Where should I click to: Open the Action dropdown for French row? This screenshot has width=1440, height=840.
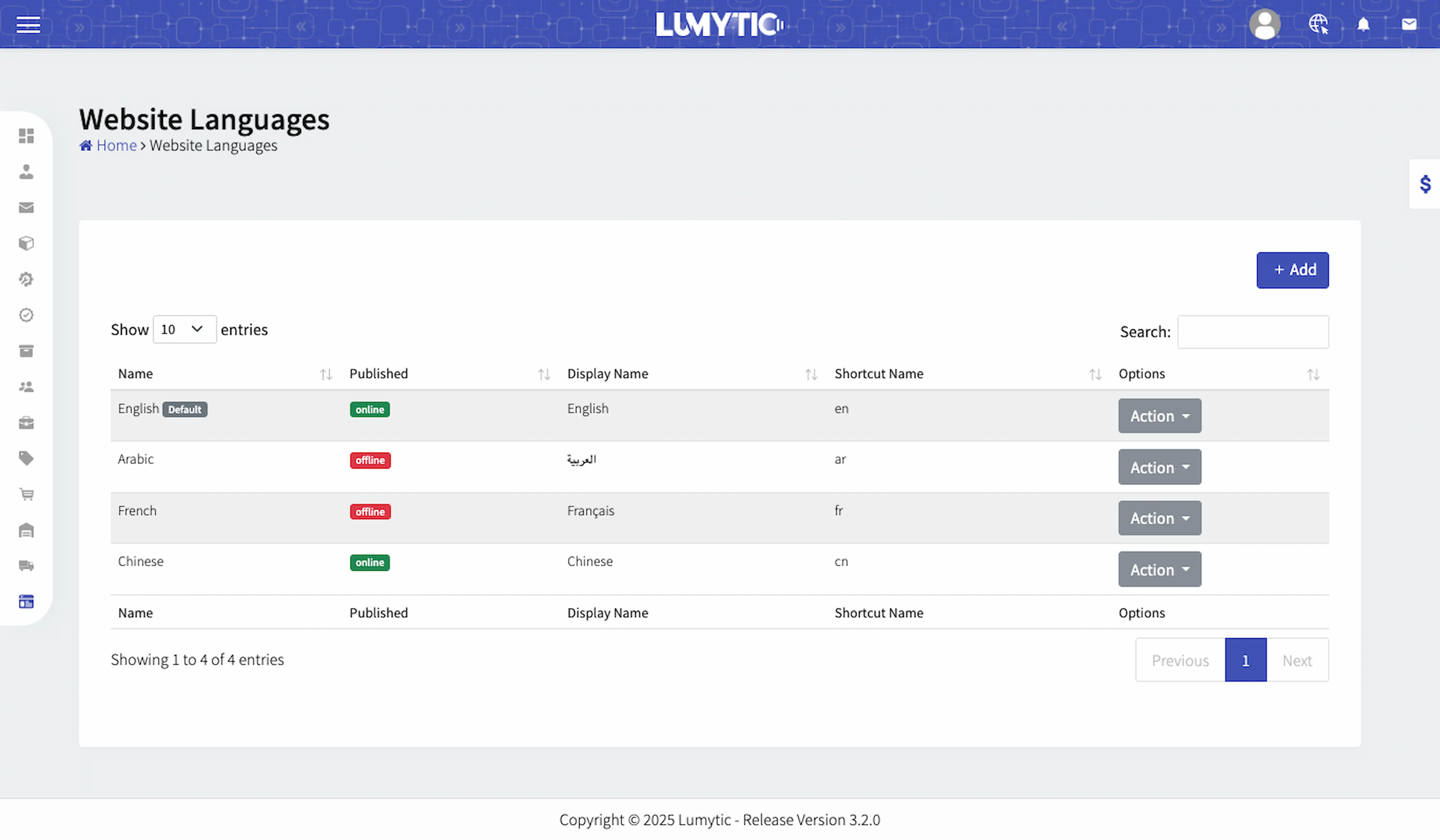click(1159, 518)
